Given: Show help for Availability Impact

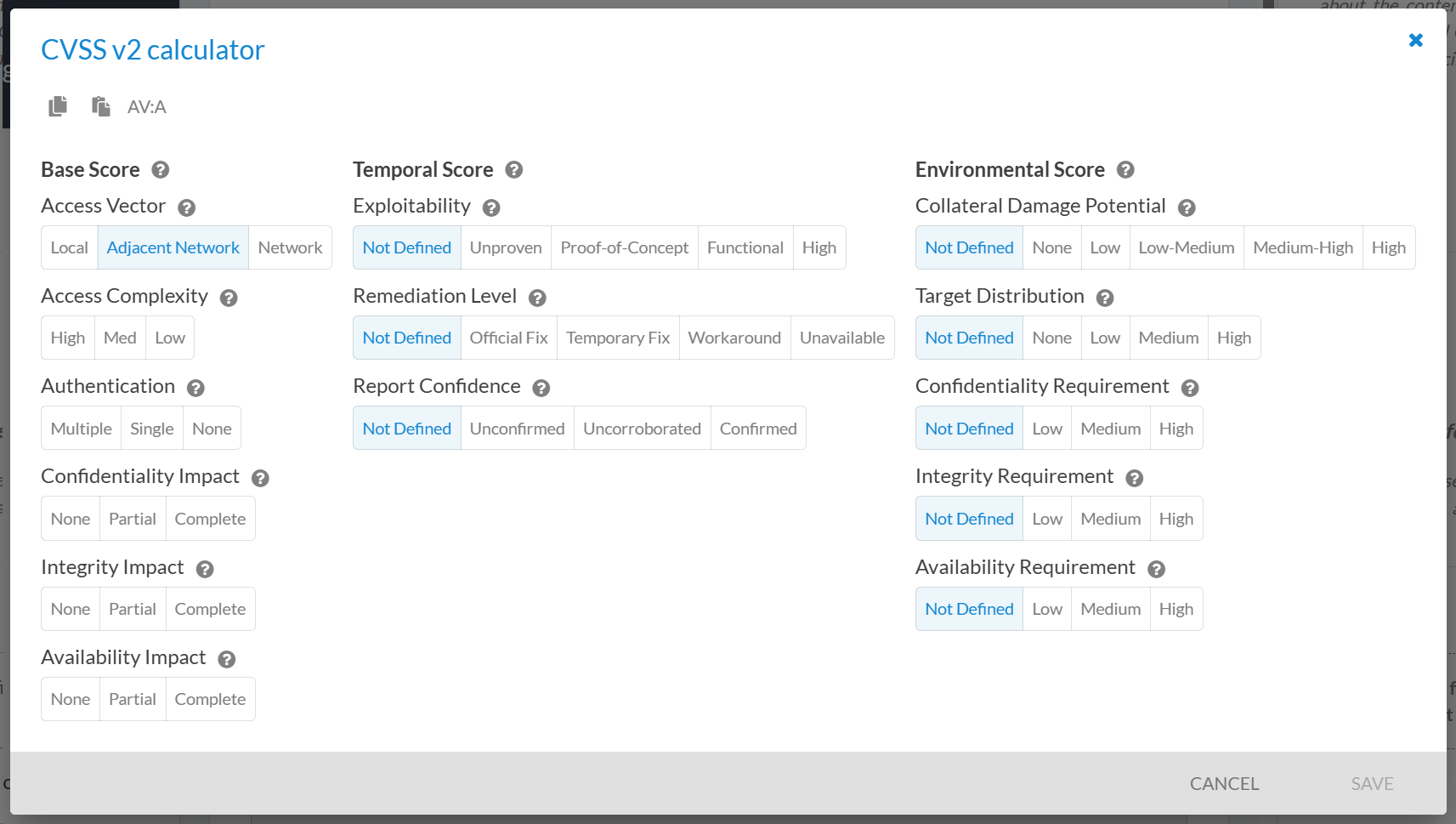Looking at the screenshot, I should coord(226,659).
